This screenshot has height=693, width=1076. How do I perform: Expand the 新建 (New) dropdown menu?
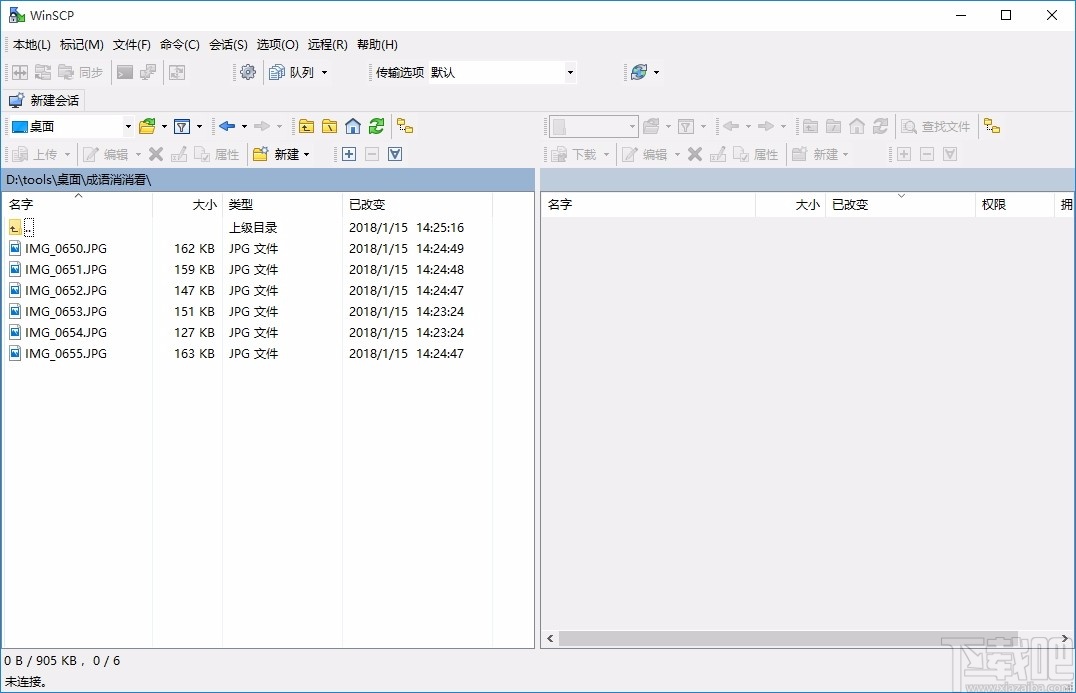click(307, 153)
